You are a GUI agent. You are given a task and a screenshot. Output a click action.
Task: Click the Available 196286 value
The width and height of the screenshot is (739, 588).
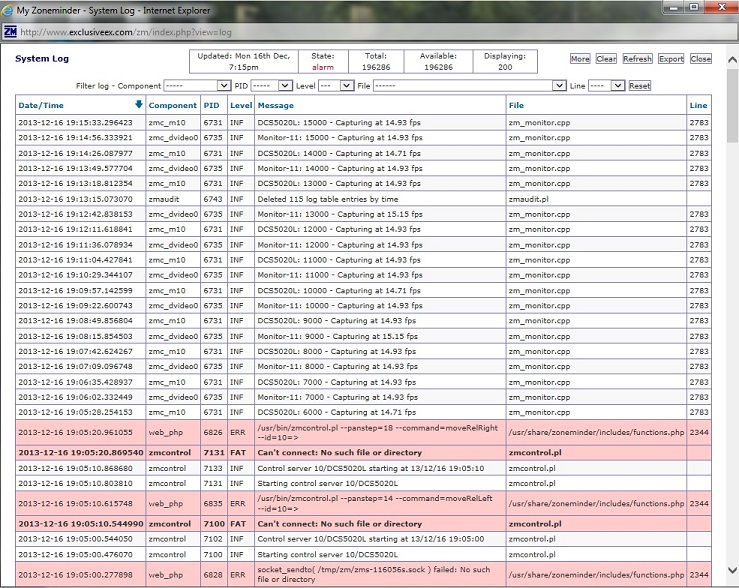point(438,67)
